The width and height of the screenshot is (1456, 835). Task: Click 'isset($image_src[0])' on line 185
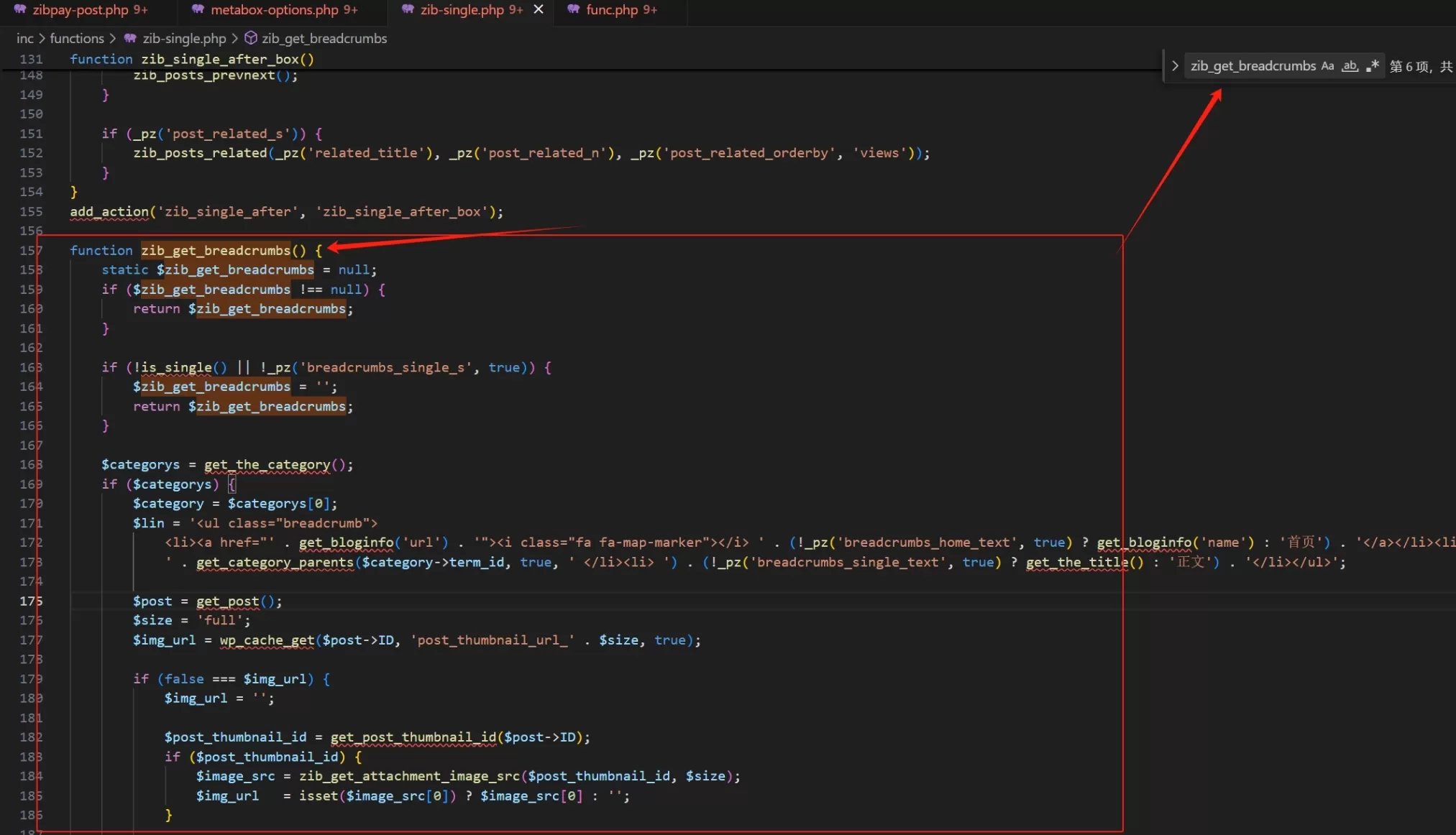coord(377,795)
